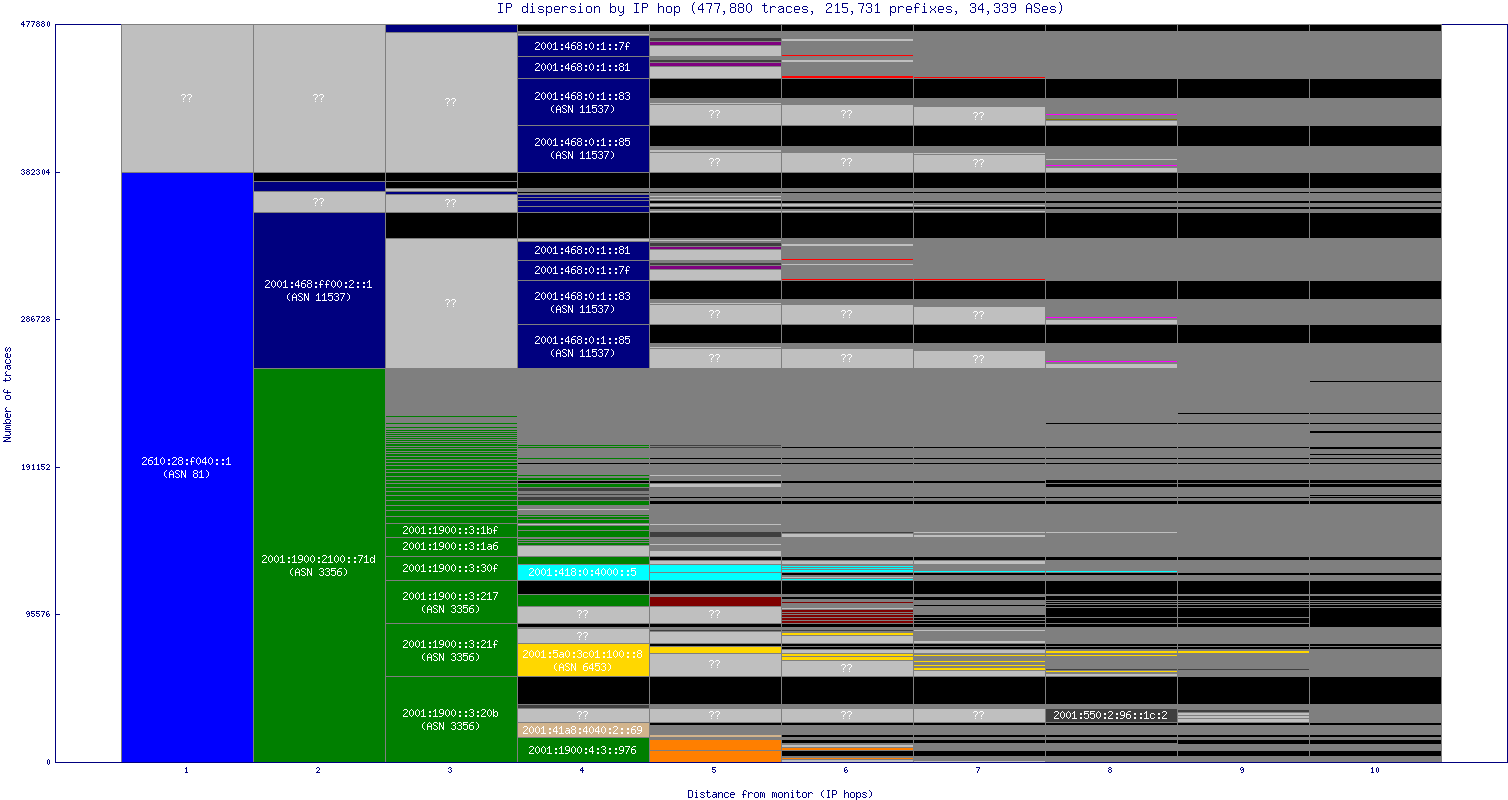Click the 477880 y-axis tick label

(x=35, y=25)
